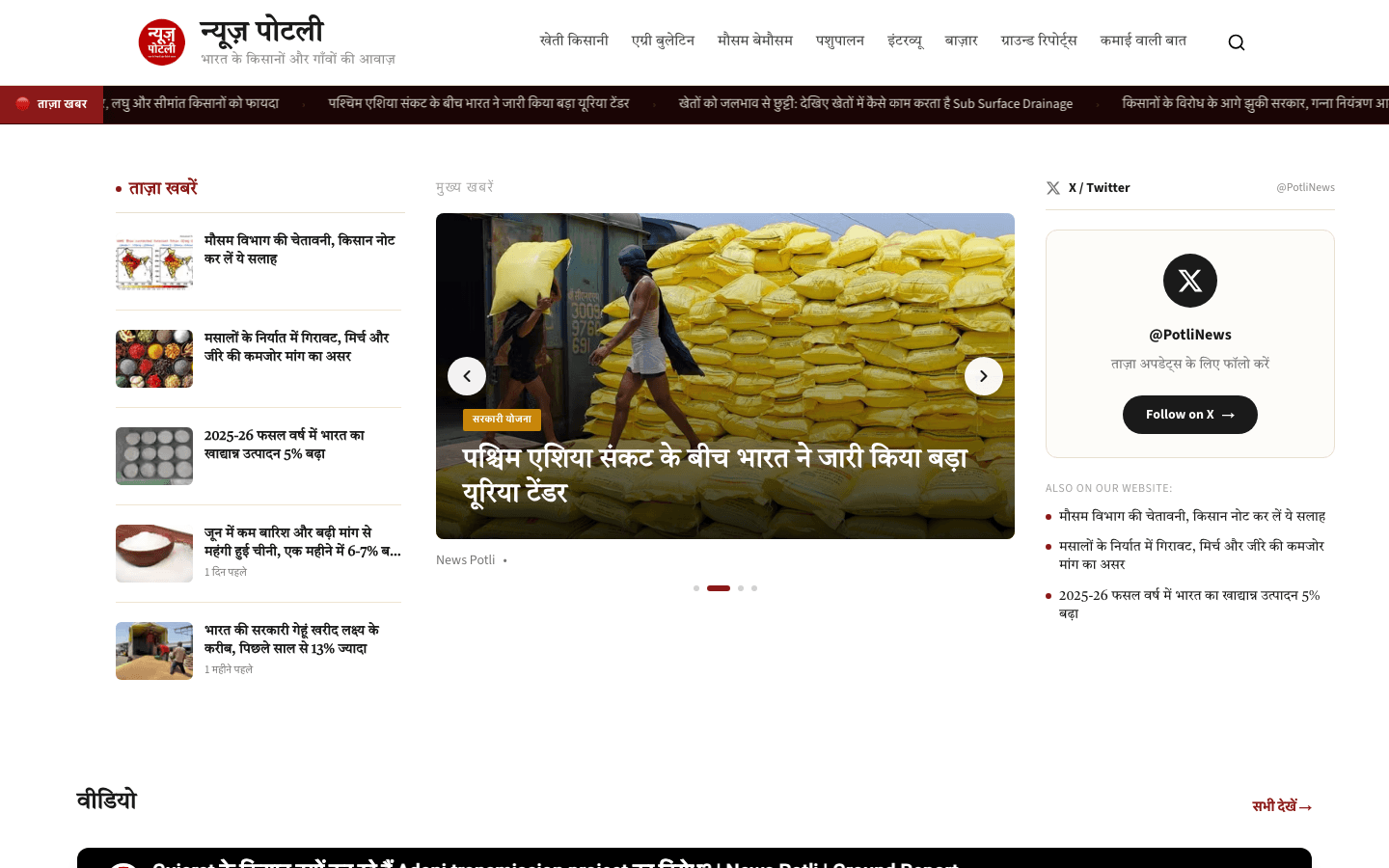Screen dimensions: 1389x868
Task: Select the first carousel dot
Action: pyautogui.click(x=696, y=588)
